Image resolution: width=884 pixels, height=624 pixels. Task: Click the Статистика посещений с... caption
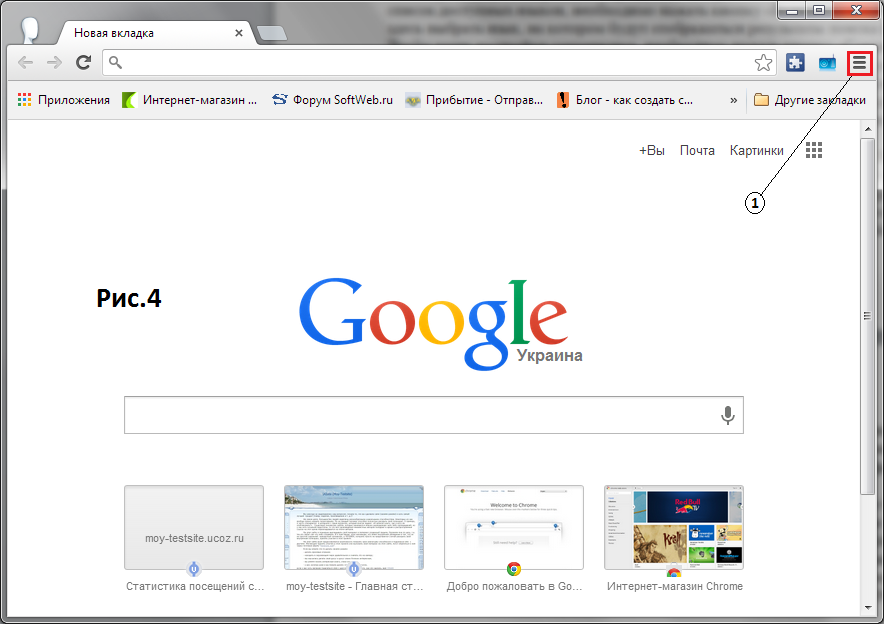coord(195,586)
